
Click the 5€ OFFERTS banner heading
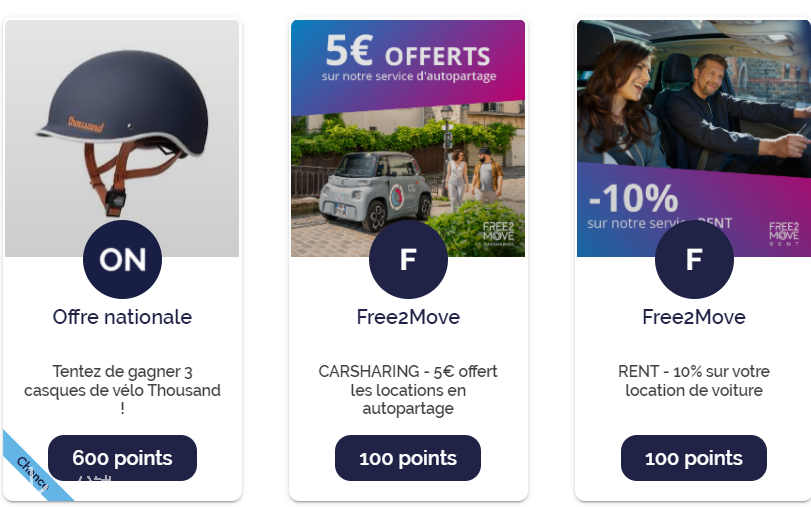click(x=408, y=52)
